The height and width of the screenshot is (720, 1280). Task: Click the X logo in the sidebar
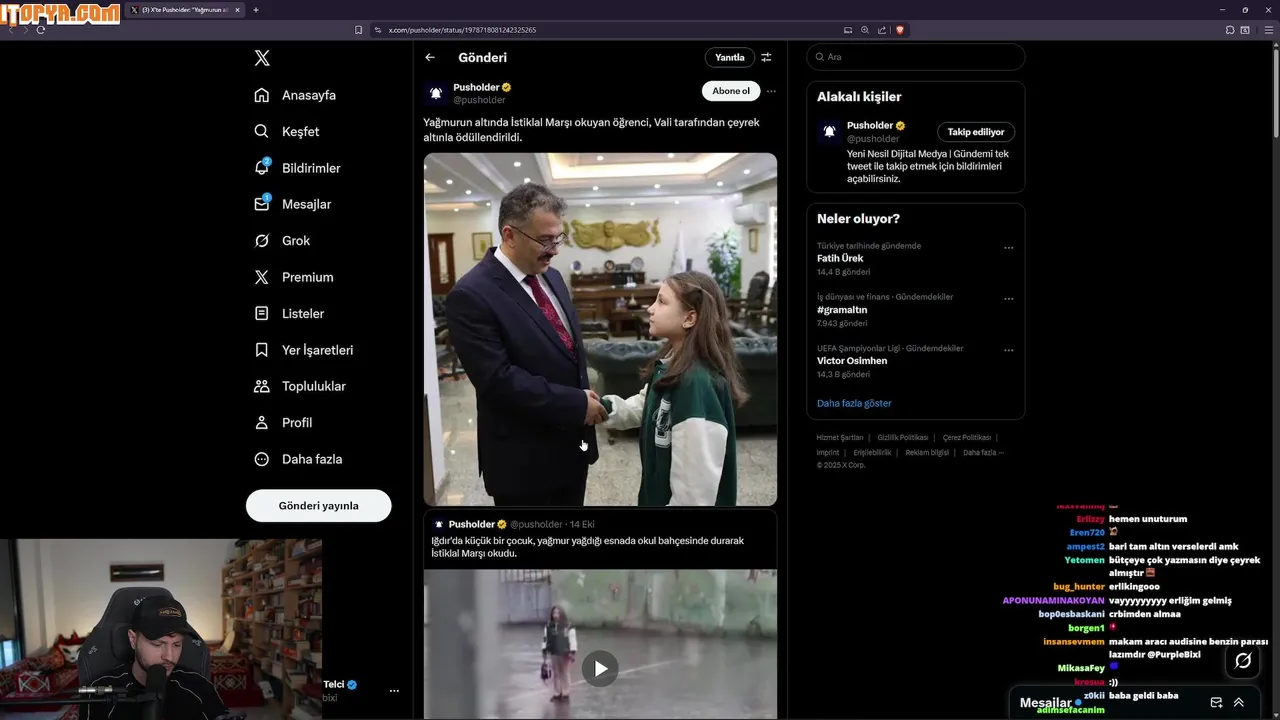[262, 58]
